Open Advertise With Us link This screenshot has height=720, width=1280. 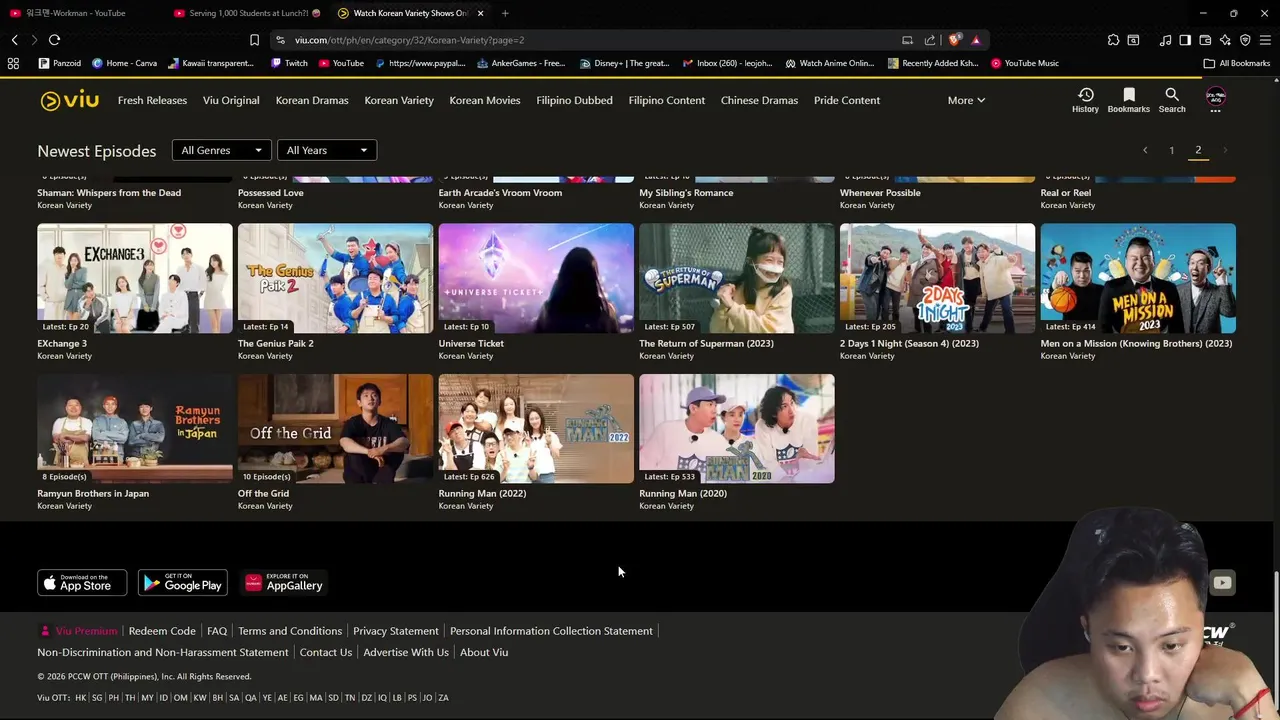coord(406,652)
